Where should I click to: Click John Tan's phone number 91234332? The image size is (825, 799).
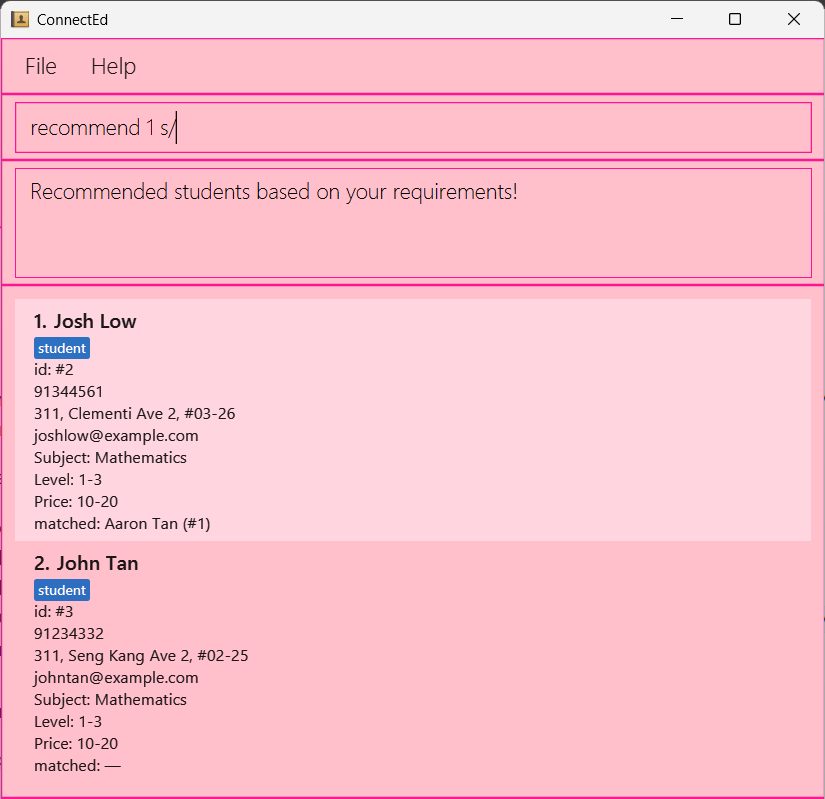pyautogui.click(x=68, y=633)
